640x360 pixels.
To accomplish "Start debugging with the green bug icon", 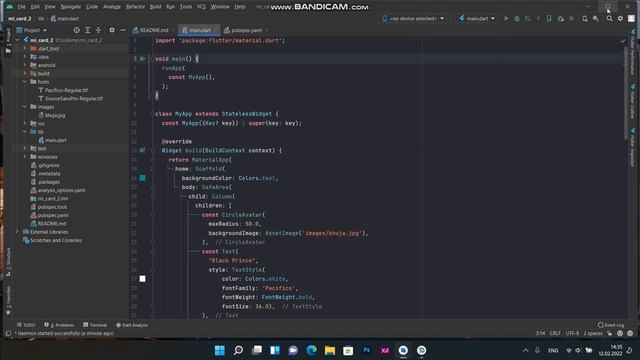I will (x=517, y=18).
